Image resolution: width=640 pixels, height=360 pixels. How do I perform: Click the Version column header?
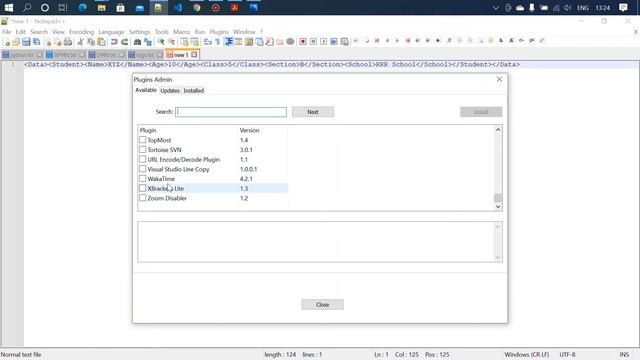coord(249,130)
